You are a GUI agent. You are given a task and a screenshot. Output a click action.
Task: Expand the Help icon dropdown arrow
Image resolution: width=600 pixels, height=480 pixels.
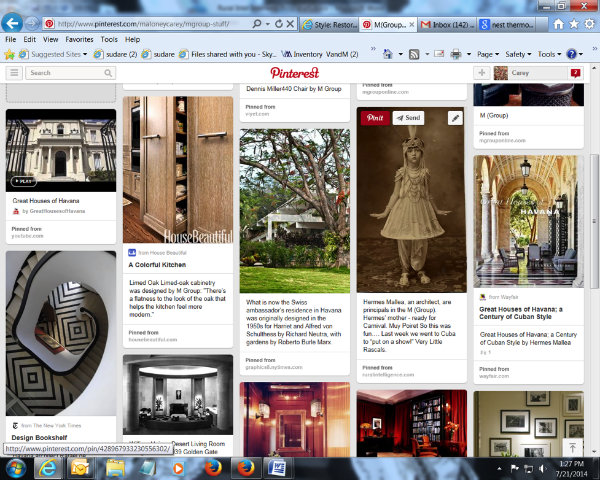pyautogui.click(x=580, y=54)
